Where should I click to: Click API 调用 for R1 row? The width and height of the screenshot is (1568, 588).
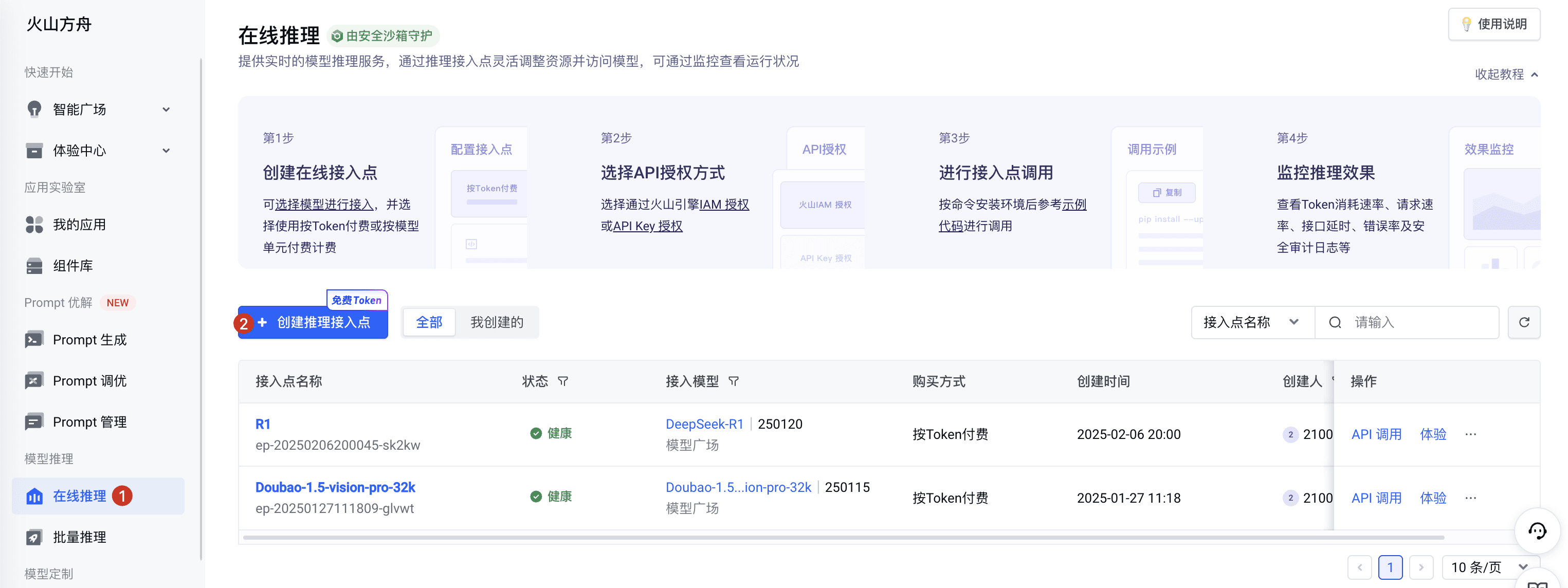(1376, 434)
